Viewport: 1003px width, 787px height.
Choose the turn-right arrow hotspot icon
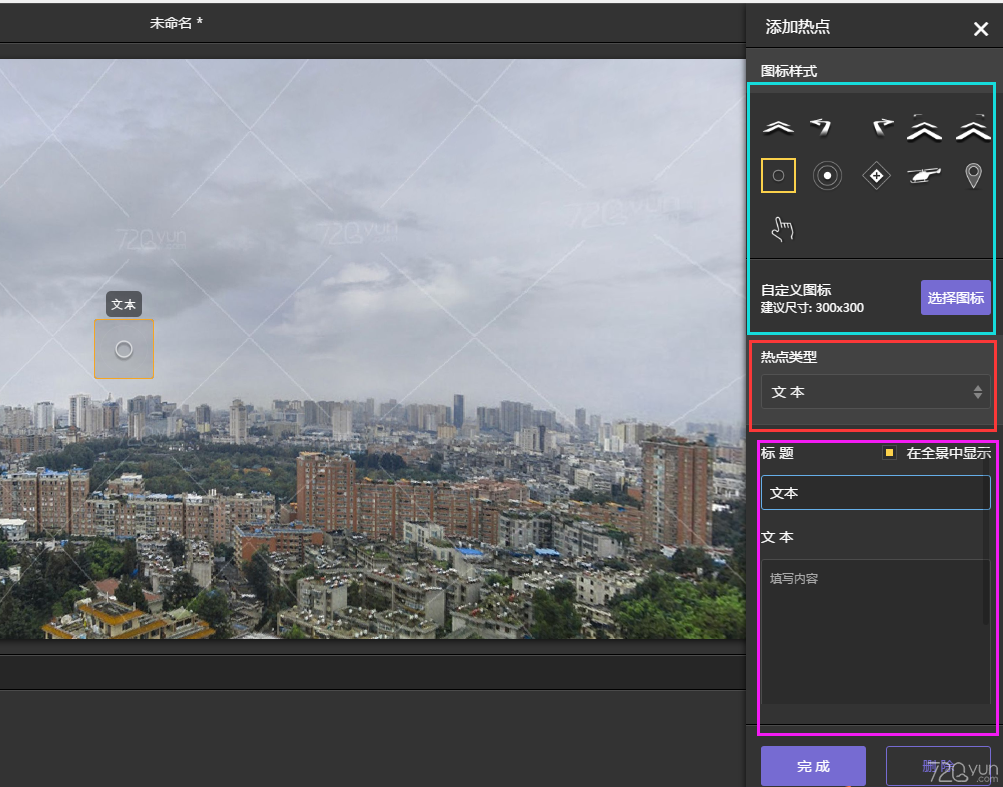[x=881, y=127]
